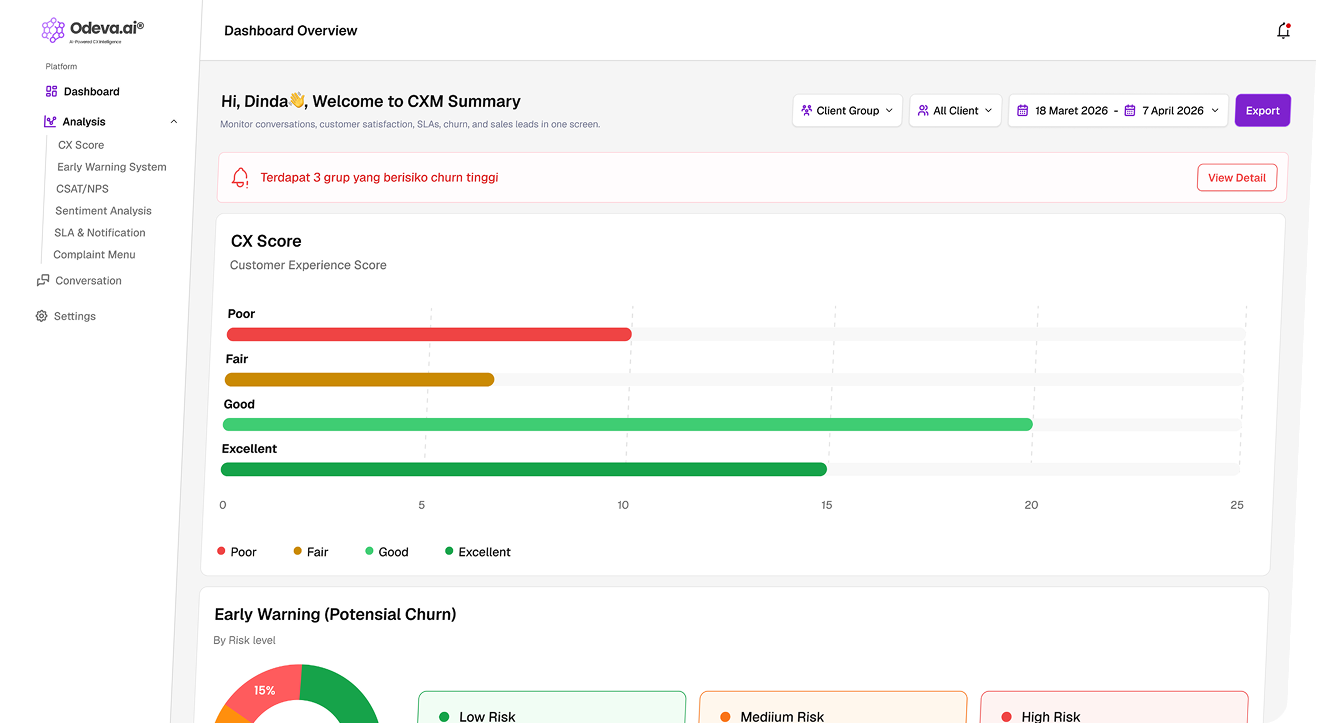Click the High Risk card
The image size is (1319, 724).
point(1114,707)
